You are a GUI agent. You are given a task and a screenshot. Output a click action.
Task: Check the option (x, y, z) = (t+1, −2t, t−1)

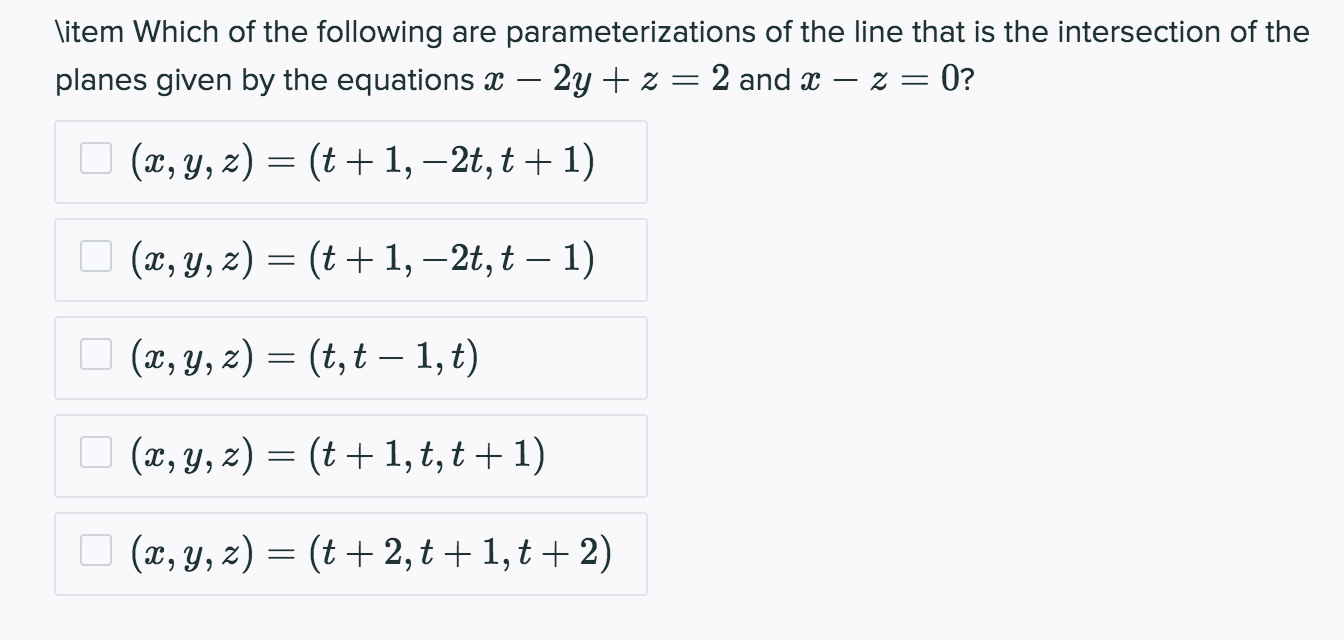click(95, 255)
